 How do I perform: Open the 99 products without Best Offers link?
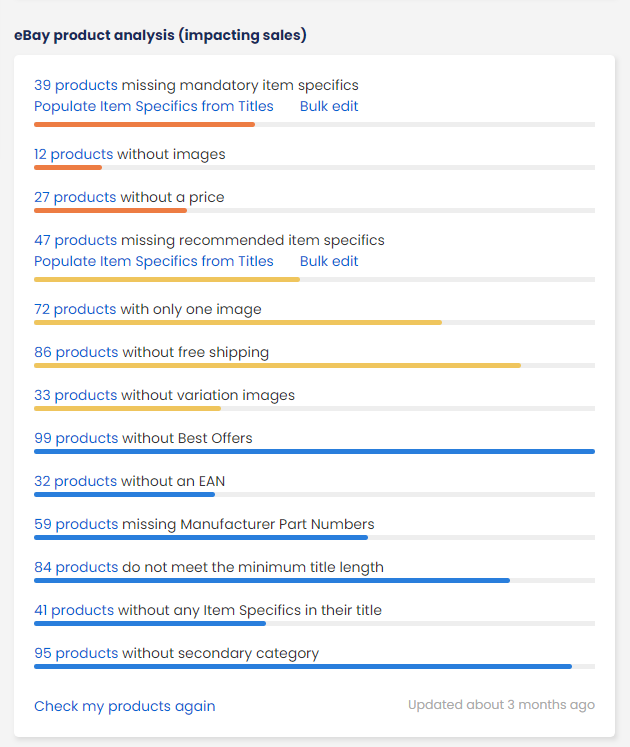tap(76, 438)
